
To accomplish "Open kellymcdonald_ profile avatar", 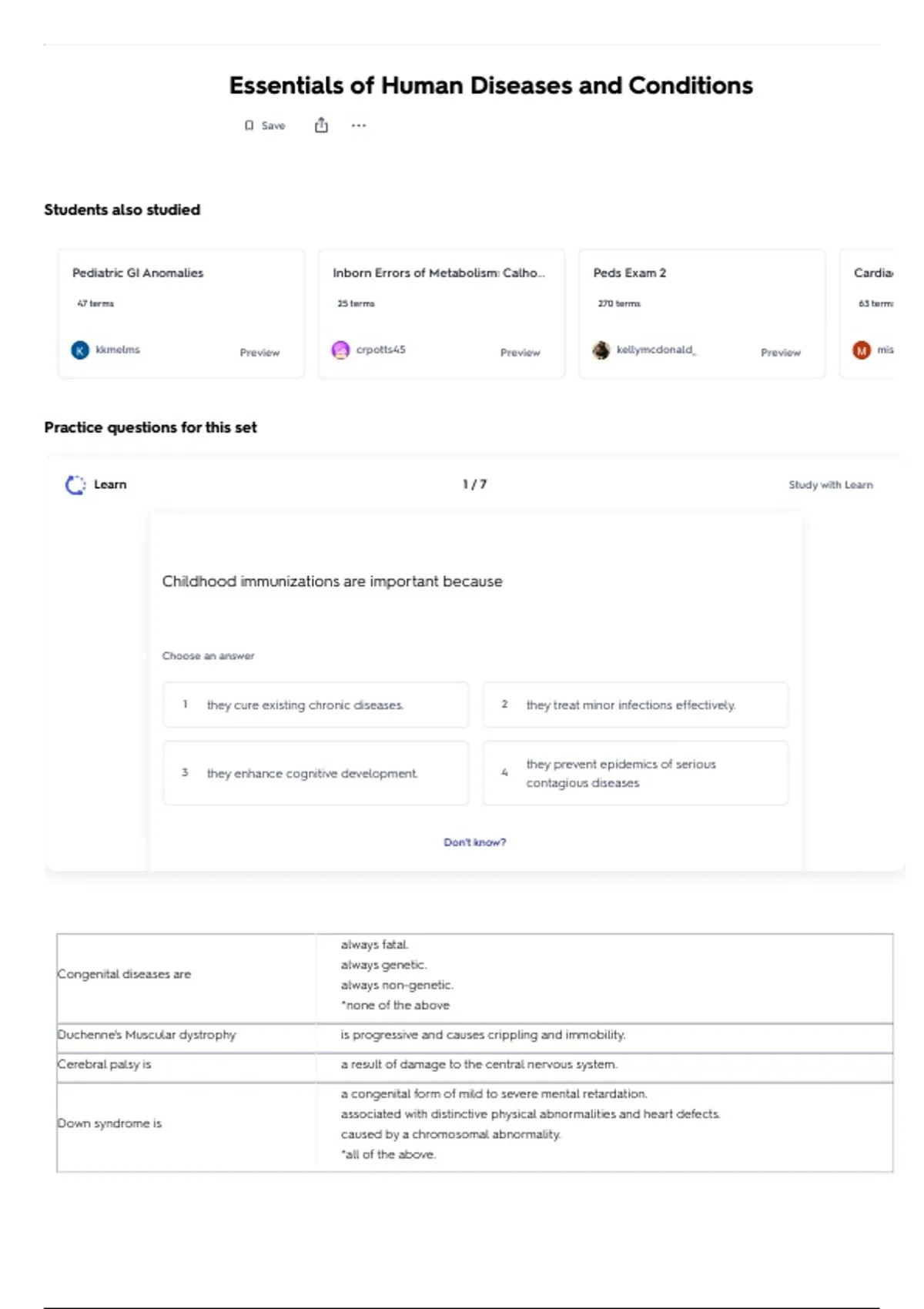I will pyautogui.click(x=601, y=350).
